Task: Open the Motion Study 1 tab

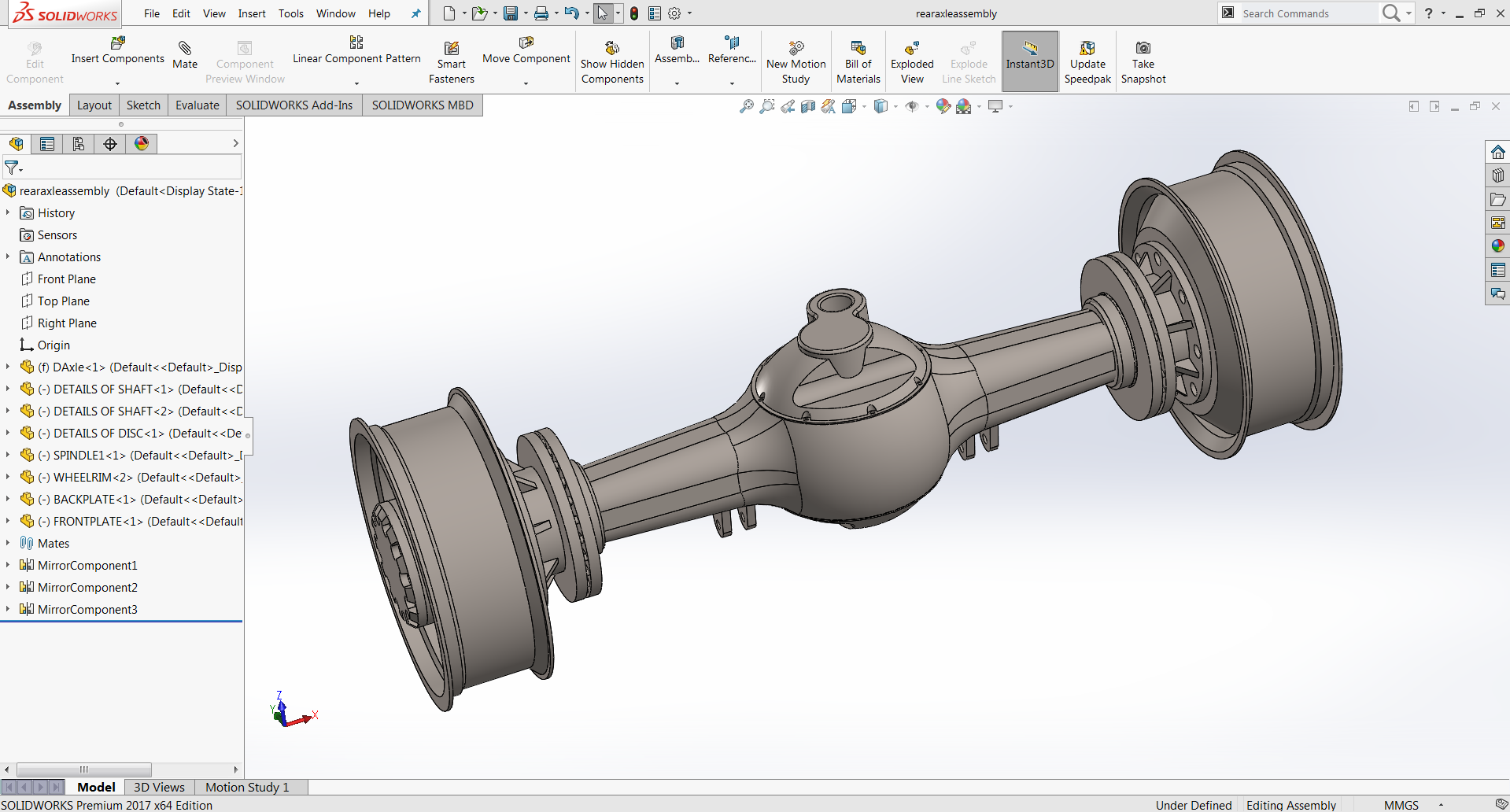Action: (247, 787)
